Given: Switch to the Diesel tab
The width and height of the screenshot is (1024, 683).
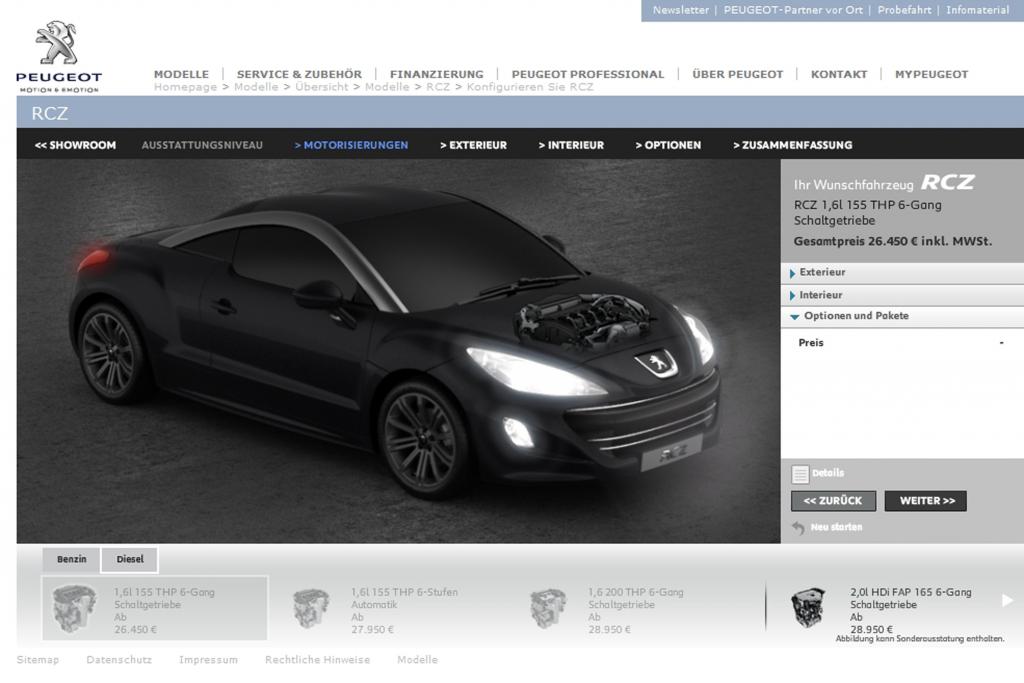Looking at the screenshot, I should tap(129, 560).
